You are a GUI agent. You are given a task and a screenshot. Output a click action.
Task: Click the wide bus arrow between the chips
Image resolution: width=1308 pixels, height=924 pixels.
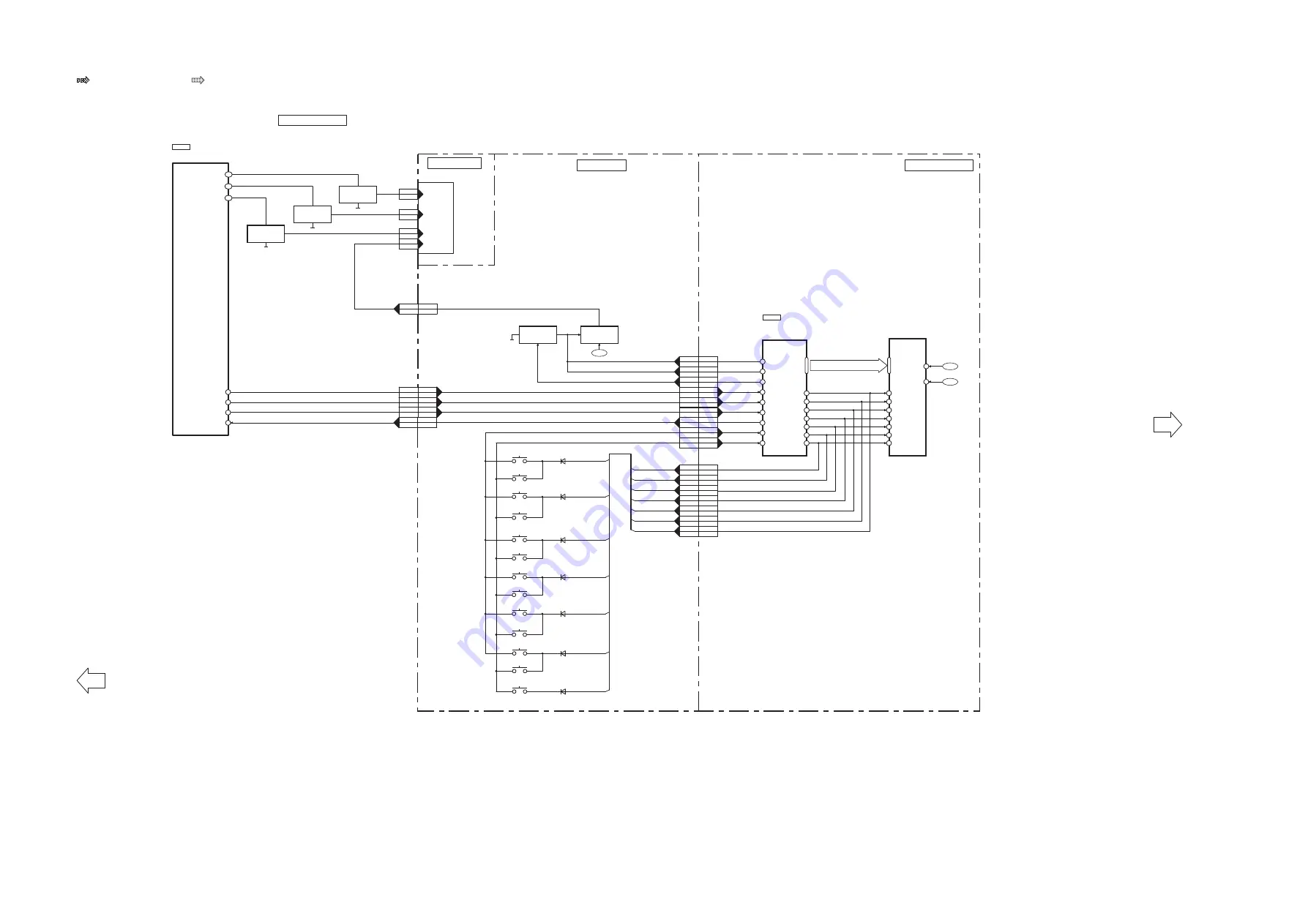tap(848, 365)
